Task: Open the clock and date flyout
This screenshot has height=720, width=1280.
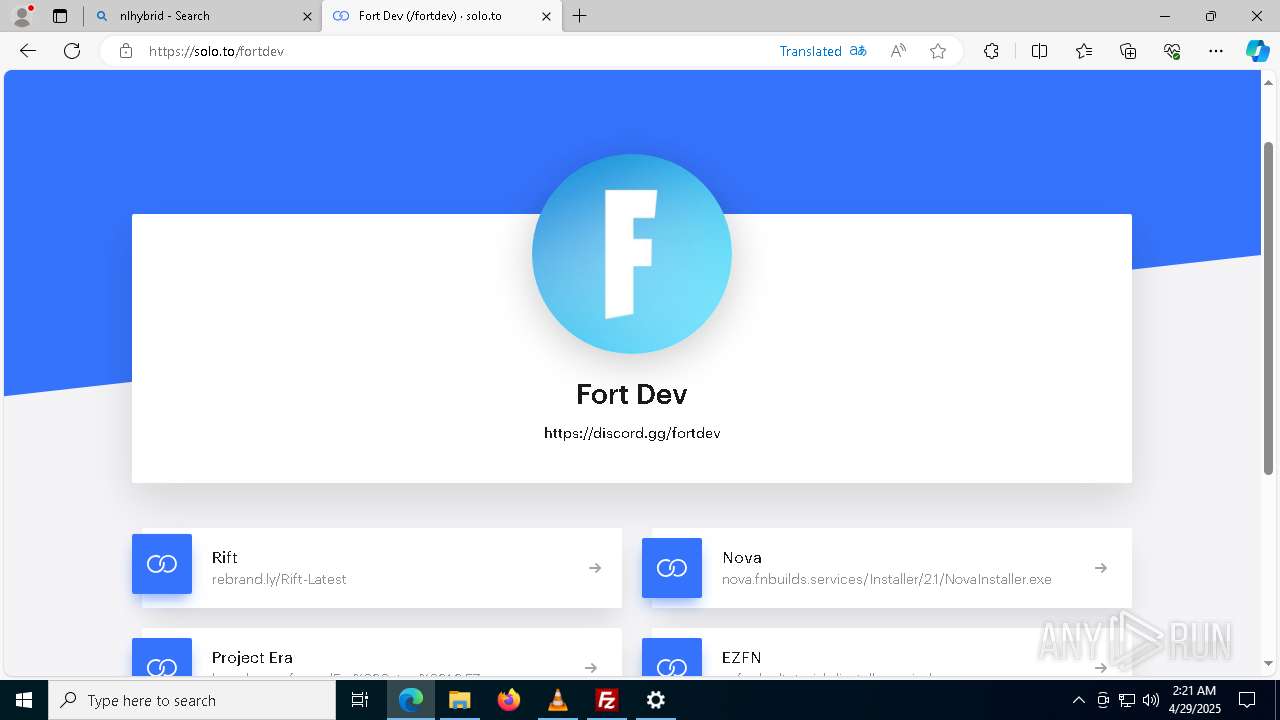Action: (1194, 700)
